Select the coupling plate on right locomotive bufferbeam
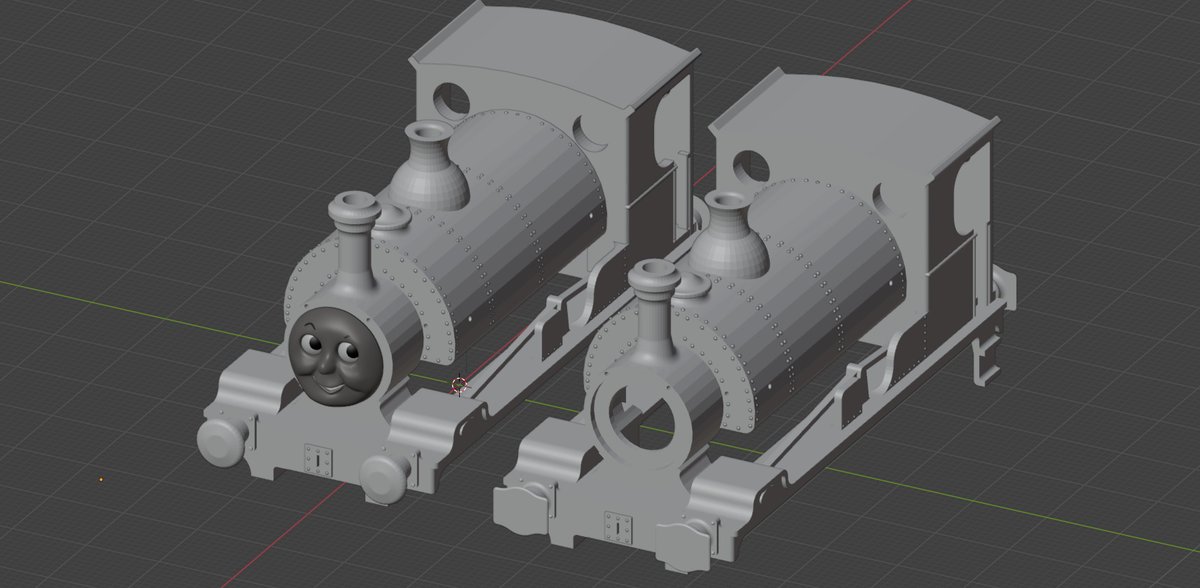This screenshot has width=1200, height=588. point(616,527)
